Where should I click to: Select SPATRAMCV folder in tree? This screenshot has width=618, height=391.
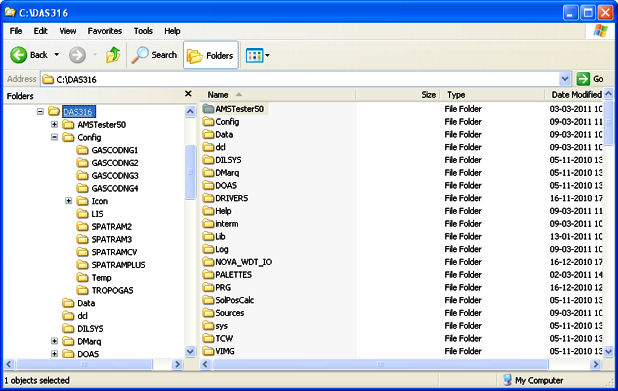pos(114,252)
